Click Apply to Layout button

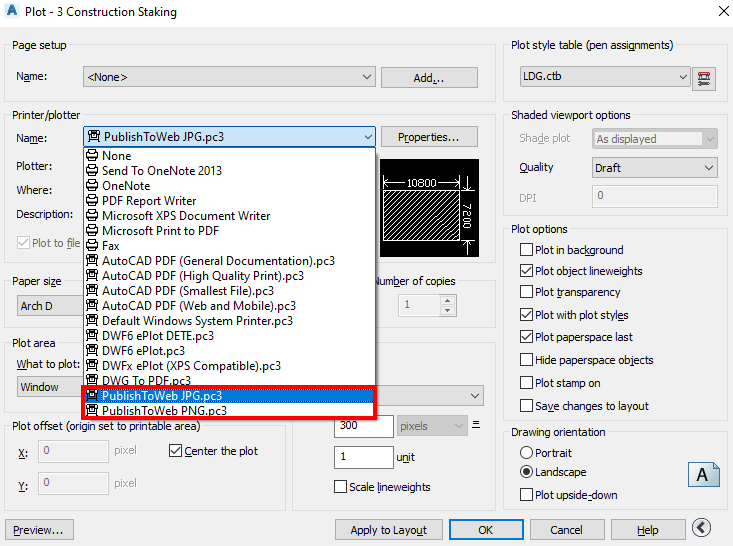tap(388, 530)
